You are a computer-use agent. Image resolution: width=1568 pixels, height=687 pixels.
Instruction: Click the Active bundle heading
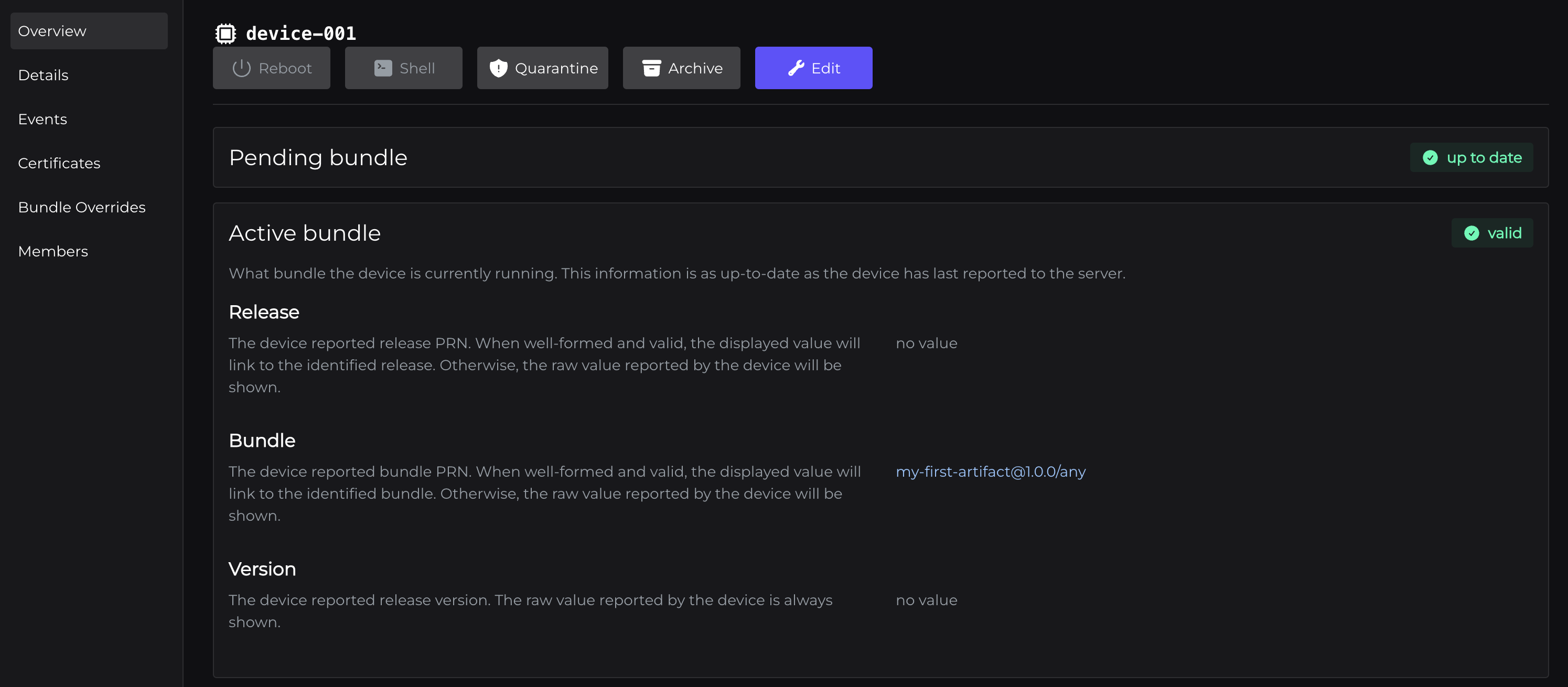point(304,233)
